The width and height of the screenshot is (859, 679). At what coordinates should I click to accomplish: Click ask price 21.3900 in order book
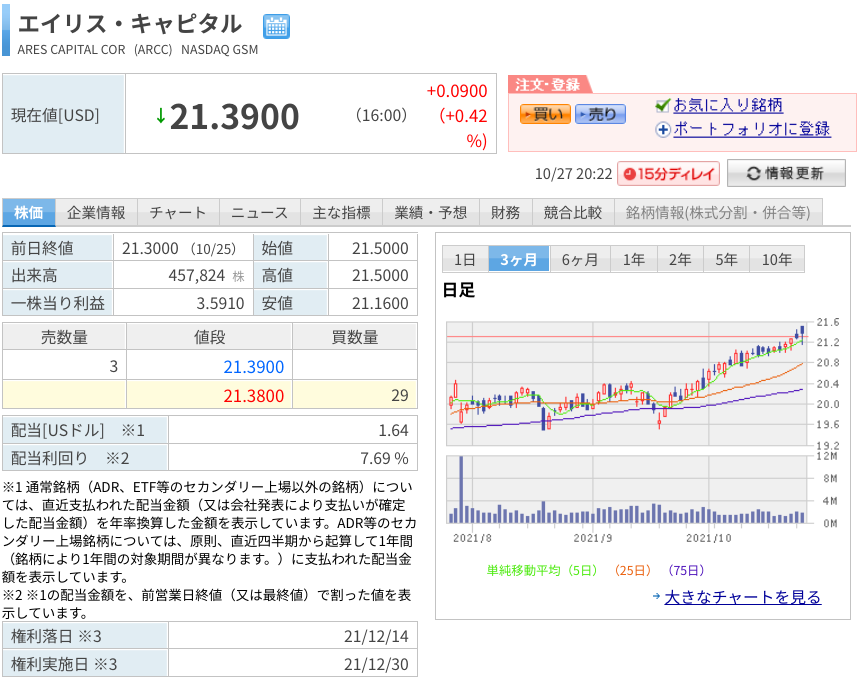(x=253, y=367)
